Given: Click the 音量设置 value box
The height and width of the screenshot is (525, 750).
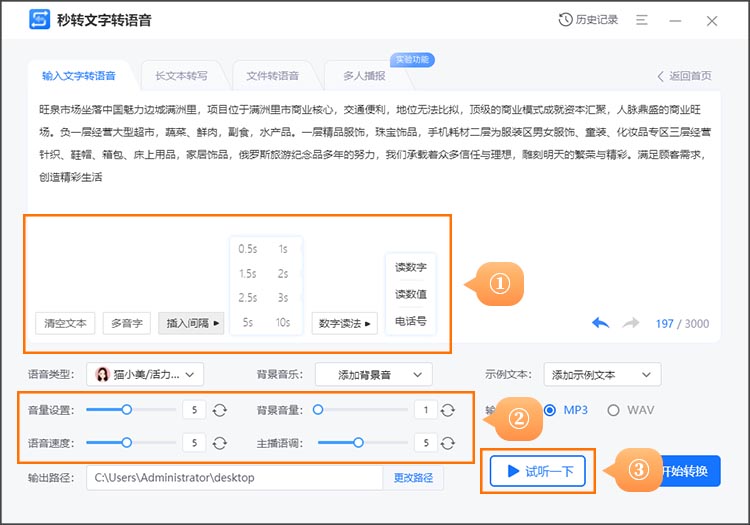Looking at the screenshot, I should click(194, 410).
